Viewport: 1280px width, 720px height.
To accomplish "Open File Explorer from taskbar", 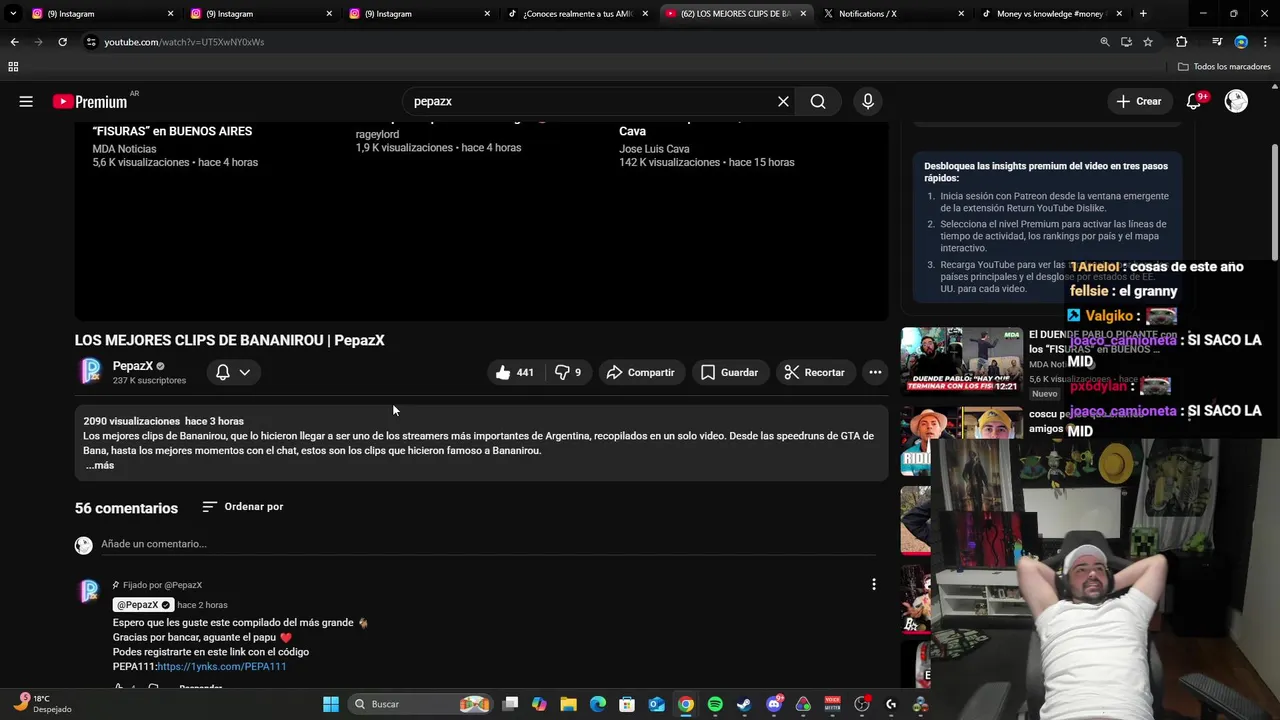I will point(568,704).
